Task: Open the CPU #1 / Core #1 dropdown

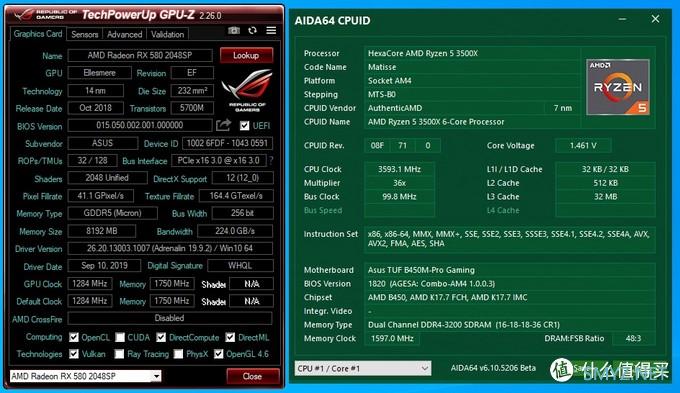Action: (363, 368)
